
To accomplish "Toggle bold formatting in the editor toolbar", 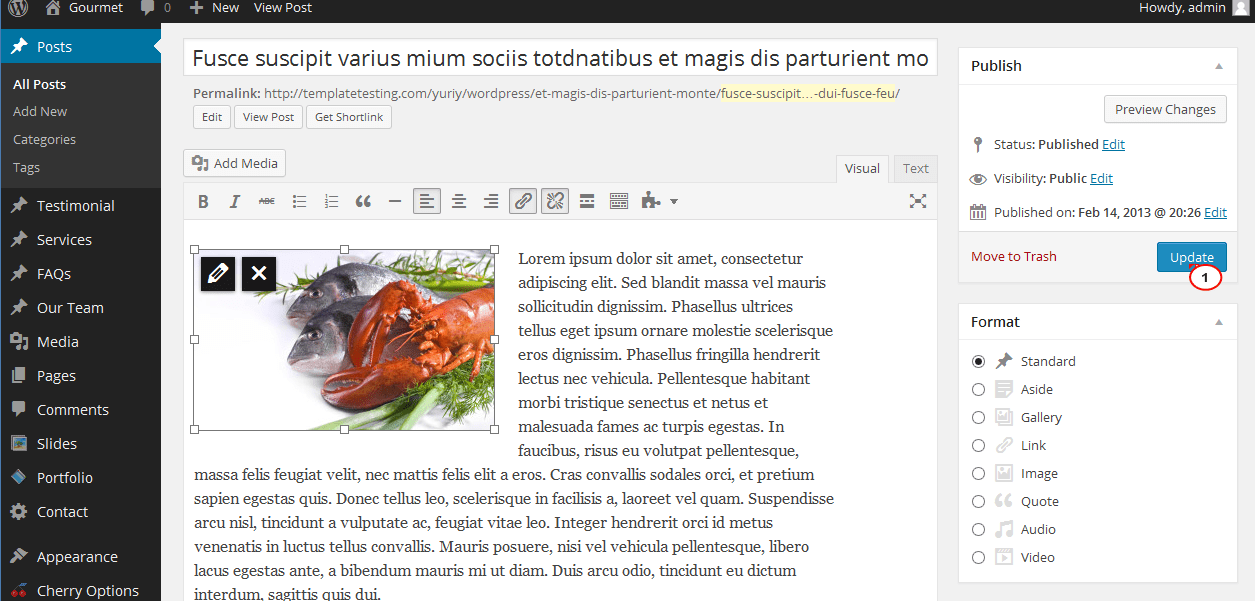I will 203,200.
